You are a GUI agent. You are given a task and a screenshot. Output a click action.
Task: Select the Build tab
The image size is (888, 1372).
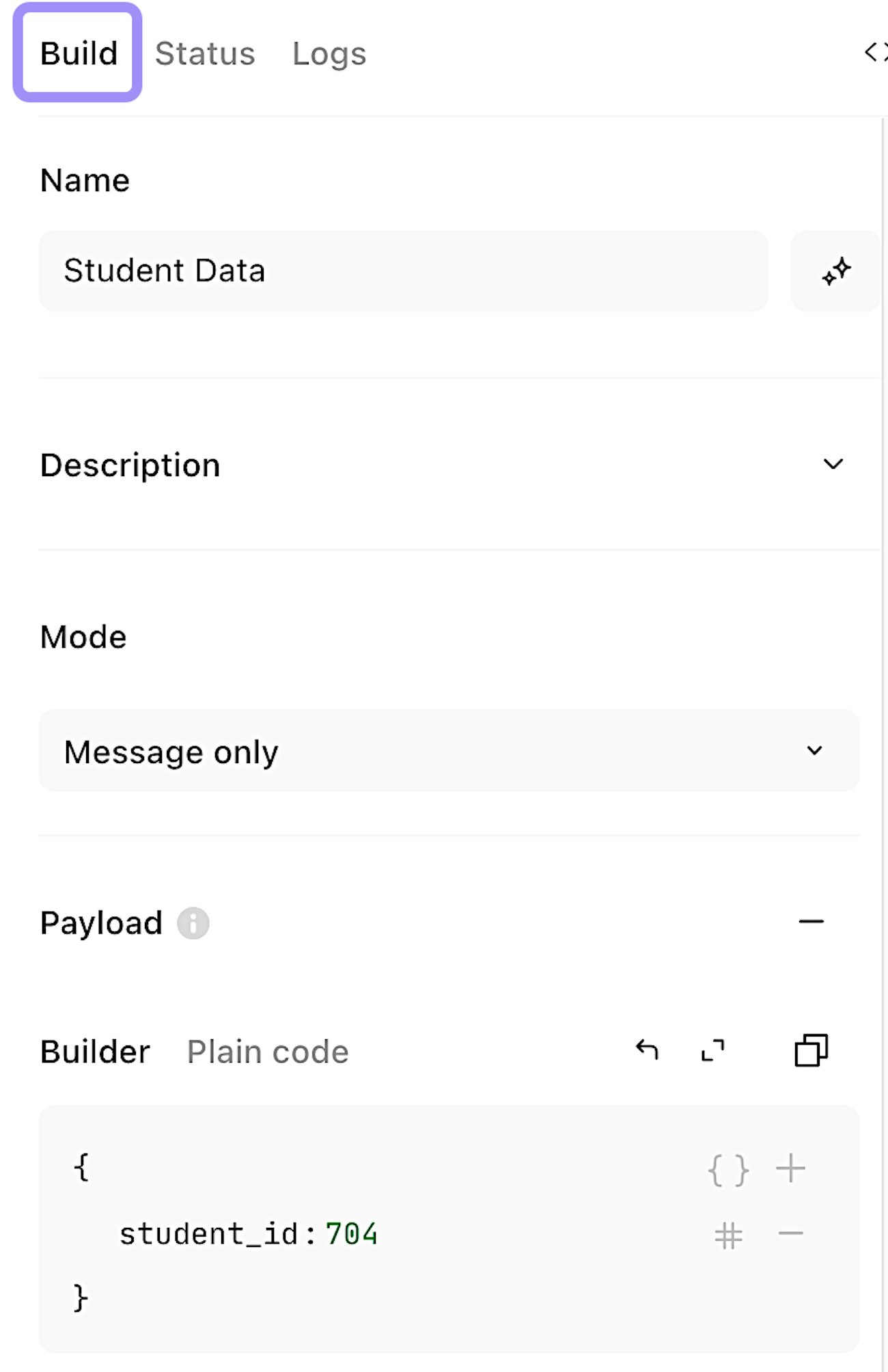[x=79, y=53]
